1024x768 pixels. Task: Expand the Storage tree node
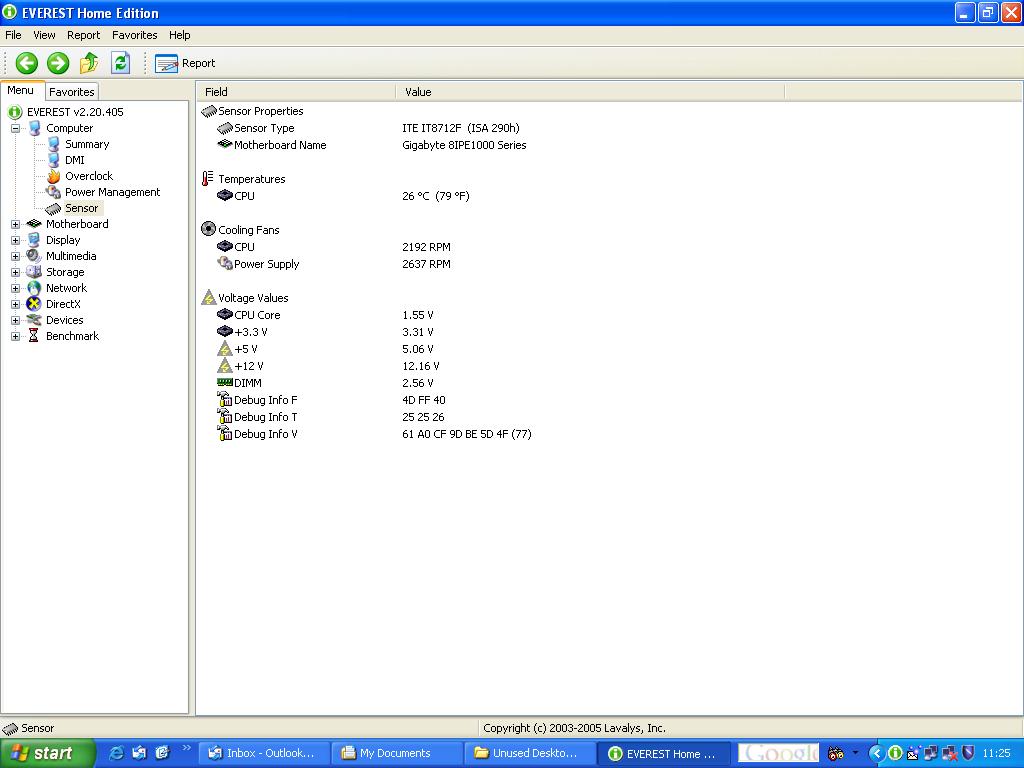pos(16,272)
